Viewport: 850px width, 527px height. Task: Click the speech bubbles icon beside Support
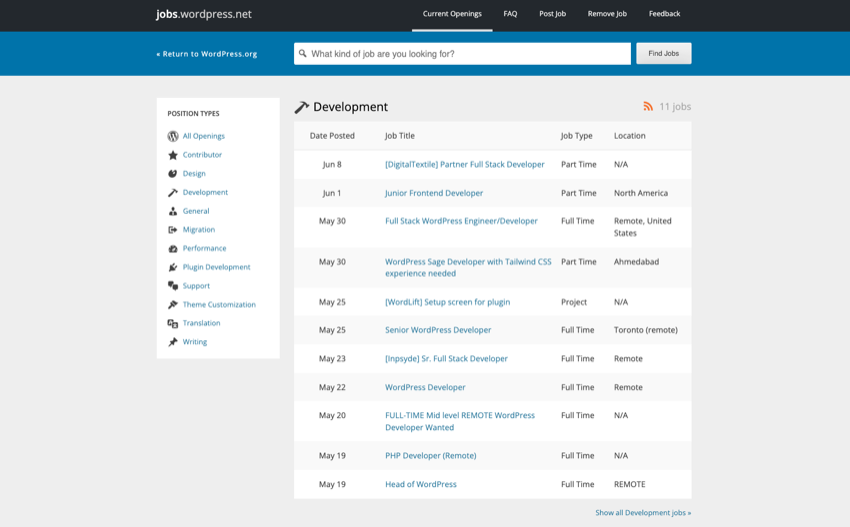click(173, 286)
